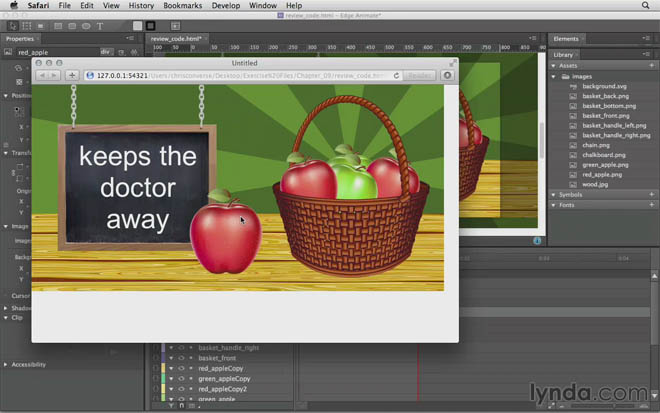Screen dimensions: 660x413
Task: Add a new symbol with plus icon
Action: (652, 195)
